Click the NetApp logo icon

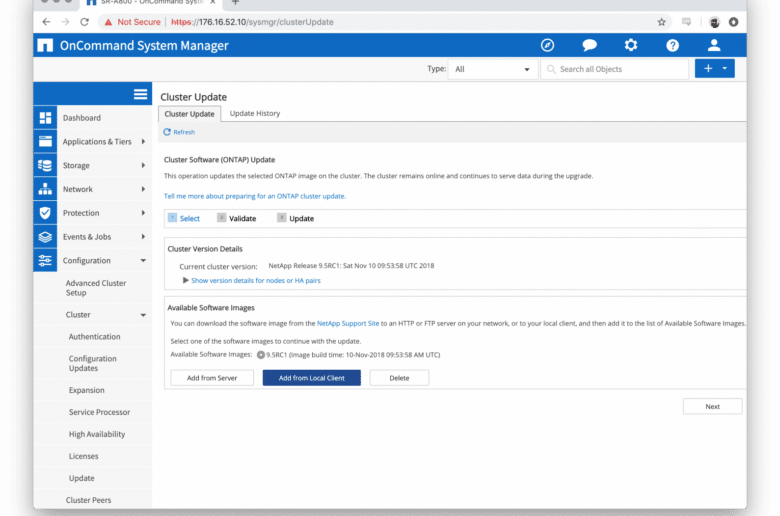click(x=45, y=45)
